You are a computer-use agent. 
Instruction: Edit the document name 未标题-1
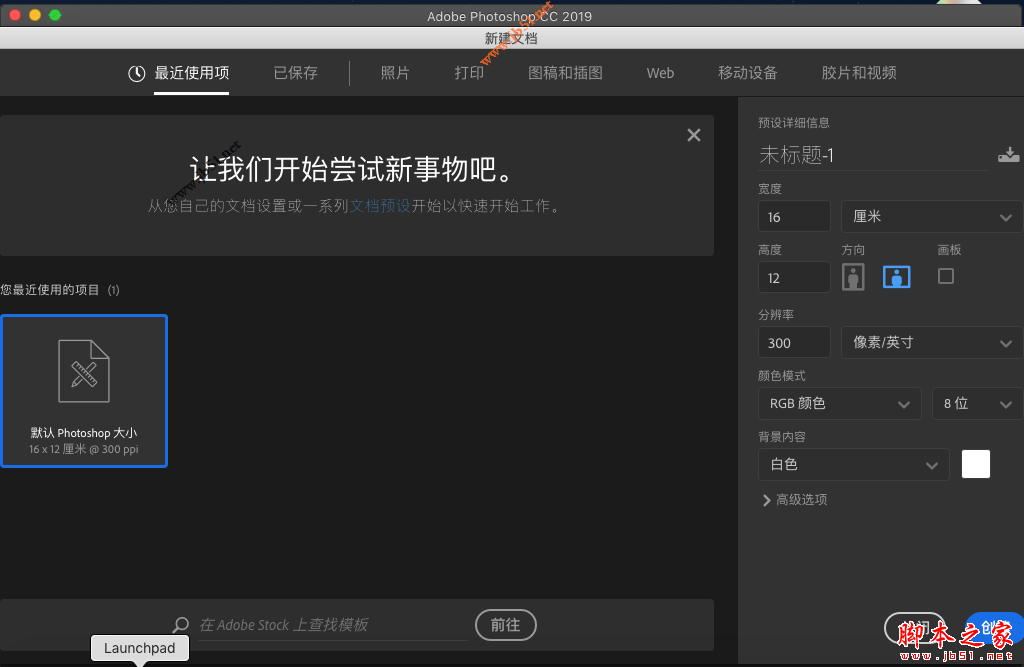click(873, 155)
